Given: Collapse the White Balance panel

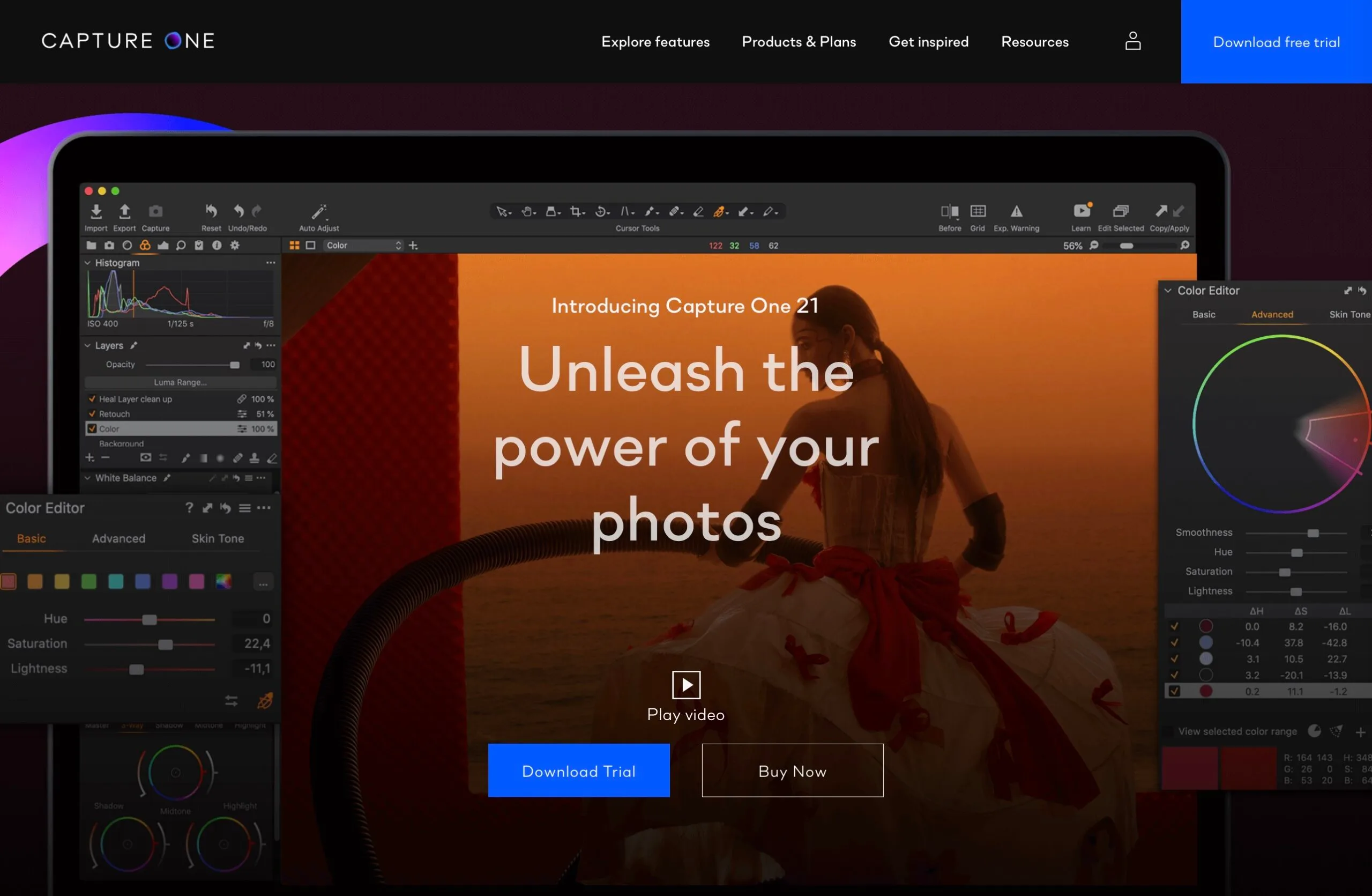Looking at the screenshot, I should pyautogui.click(x=87, y=478).
